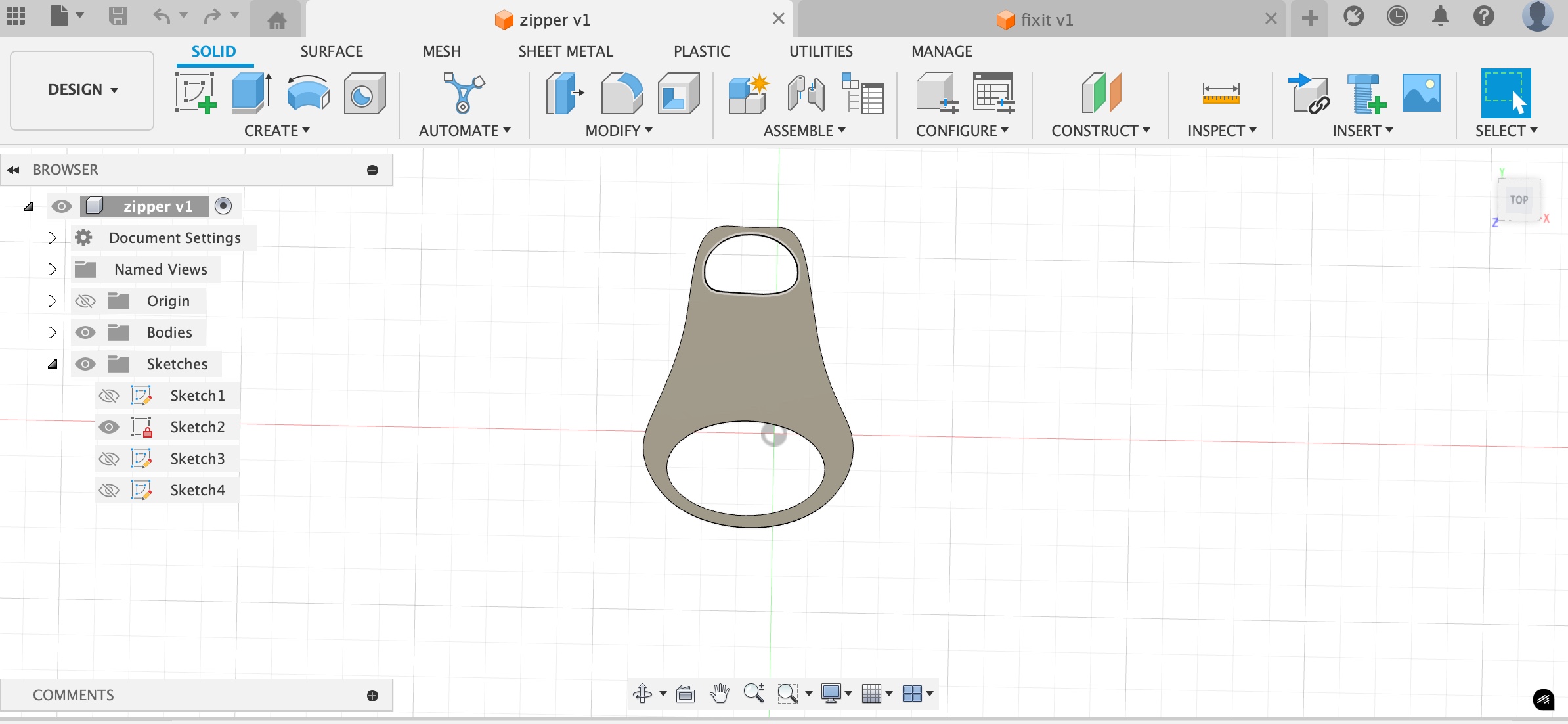
Task: Switch to the fixit v1 document tab
Action: [x=1047, y=20]
